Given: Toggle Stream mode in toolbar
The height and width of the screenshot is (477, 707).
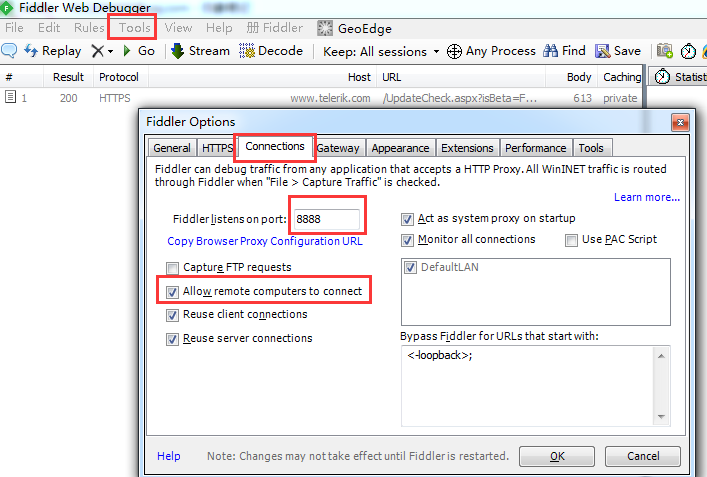Looking at the screenshot, I should (201, 51).
